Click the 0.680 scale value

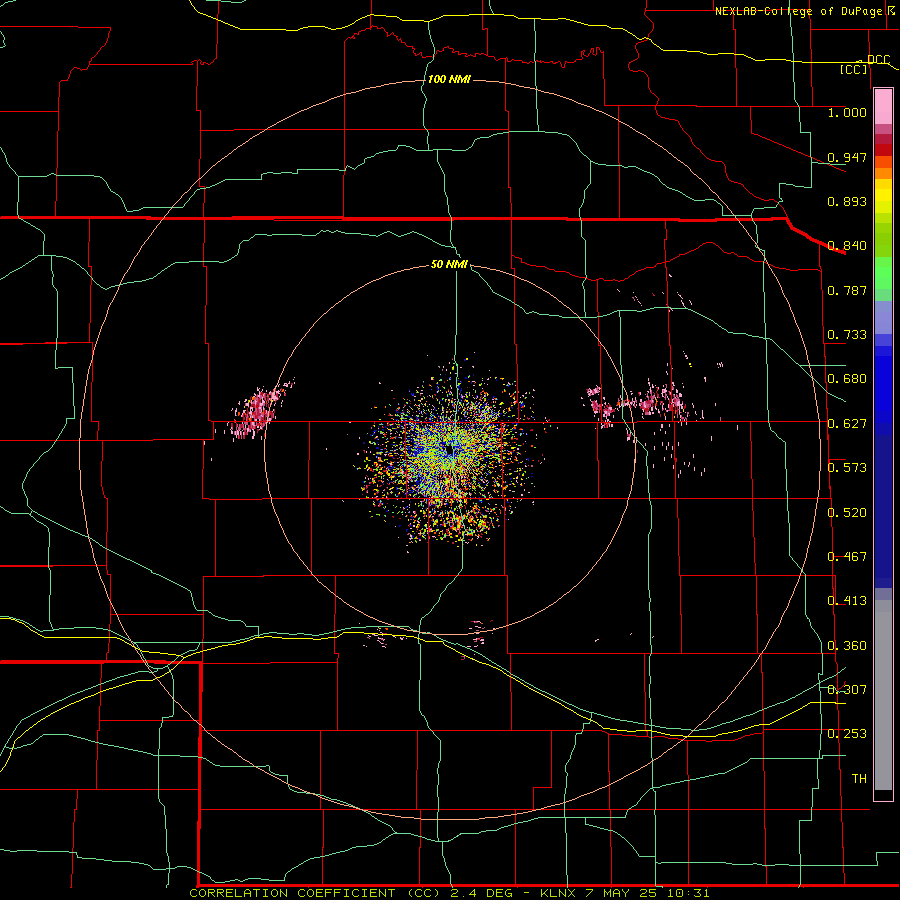(847, 379)
